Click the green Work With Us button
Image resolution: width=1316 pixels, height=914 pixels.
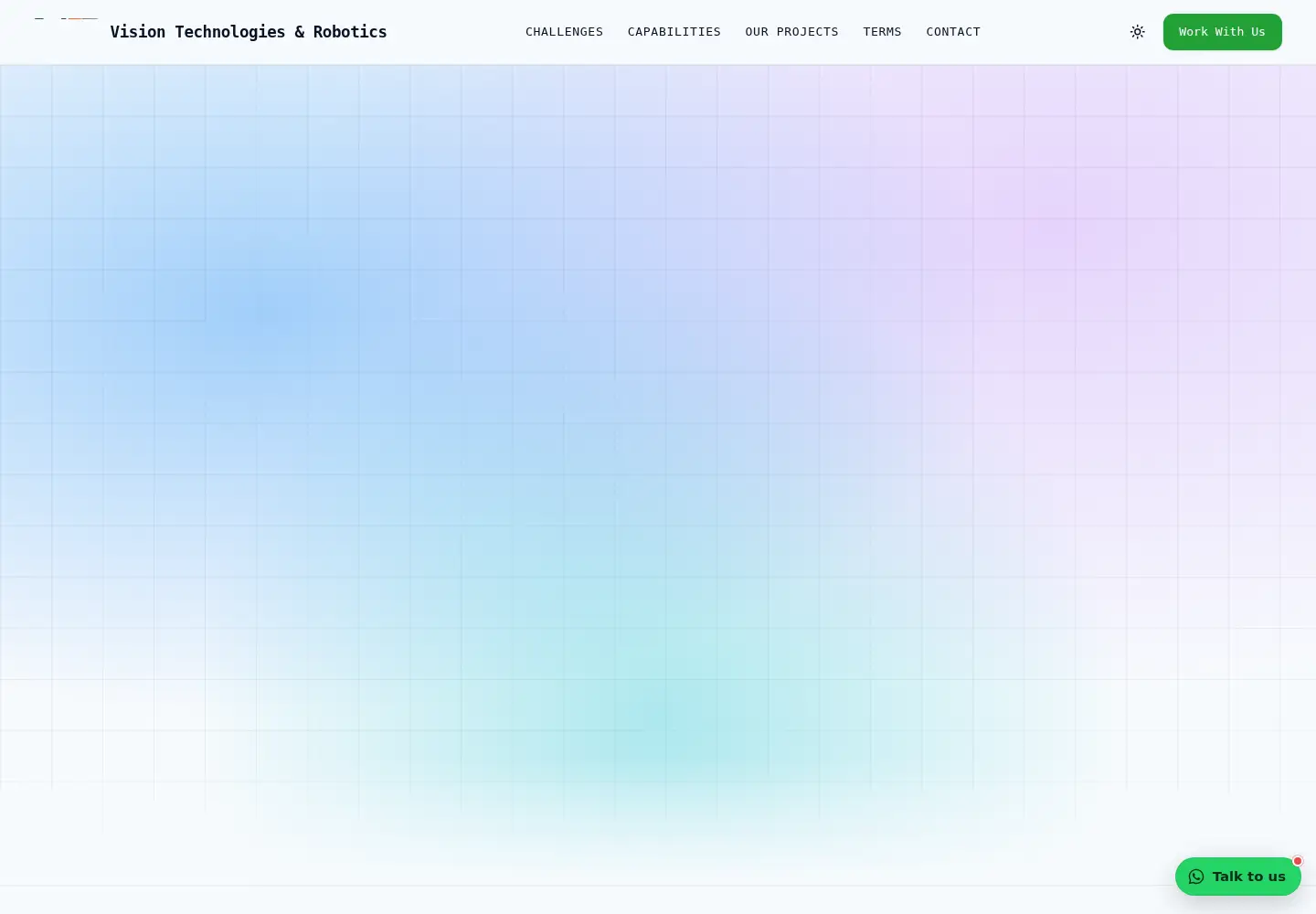[1222, 32]
